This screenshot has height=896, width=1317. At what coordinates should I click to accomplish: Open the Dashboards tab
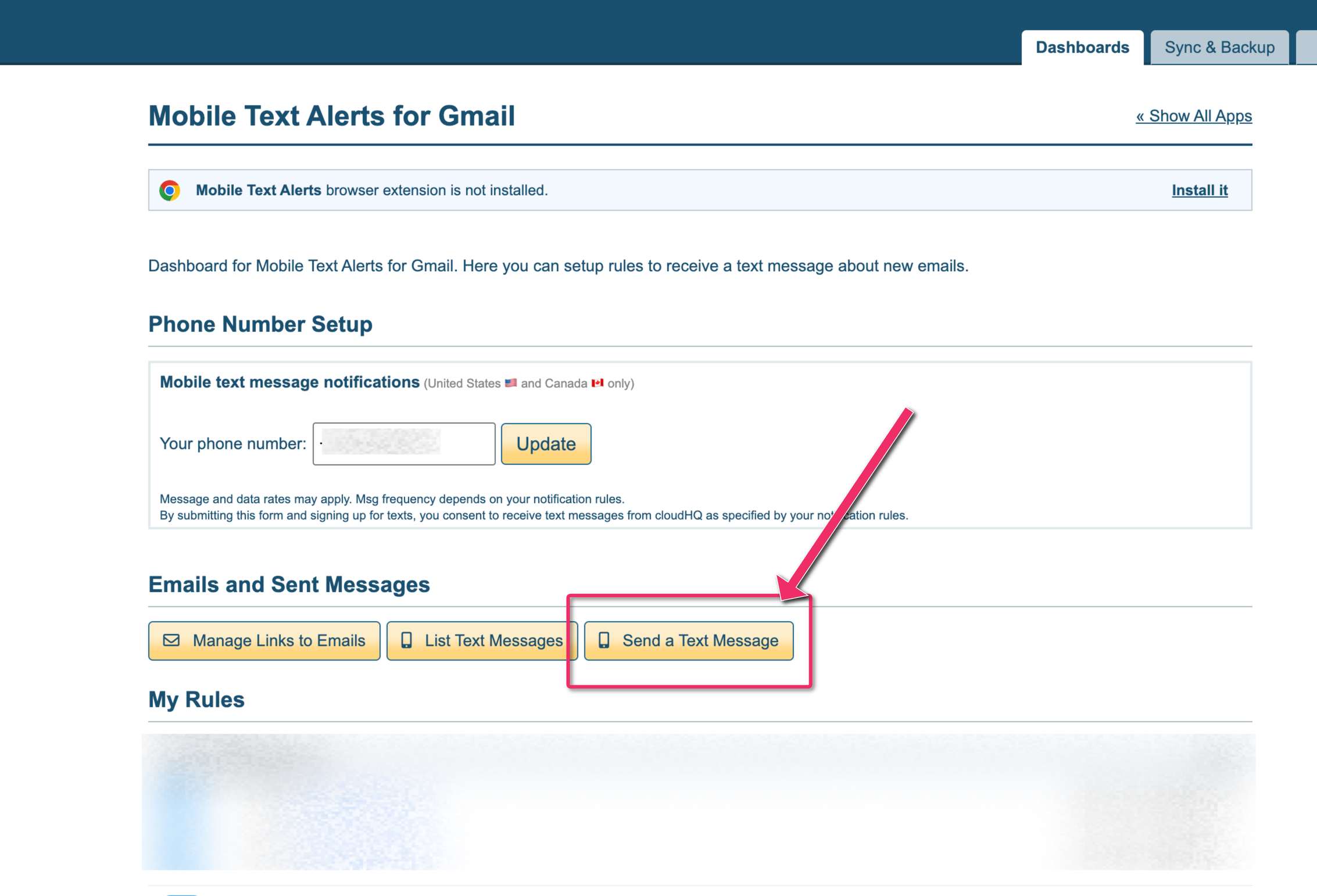pos(1082,47)
